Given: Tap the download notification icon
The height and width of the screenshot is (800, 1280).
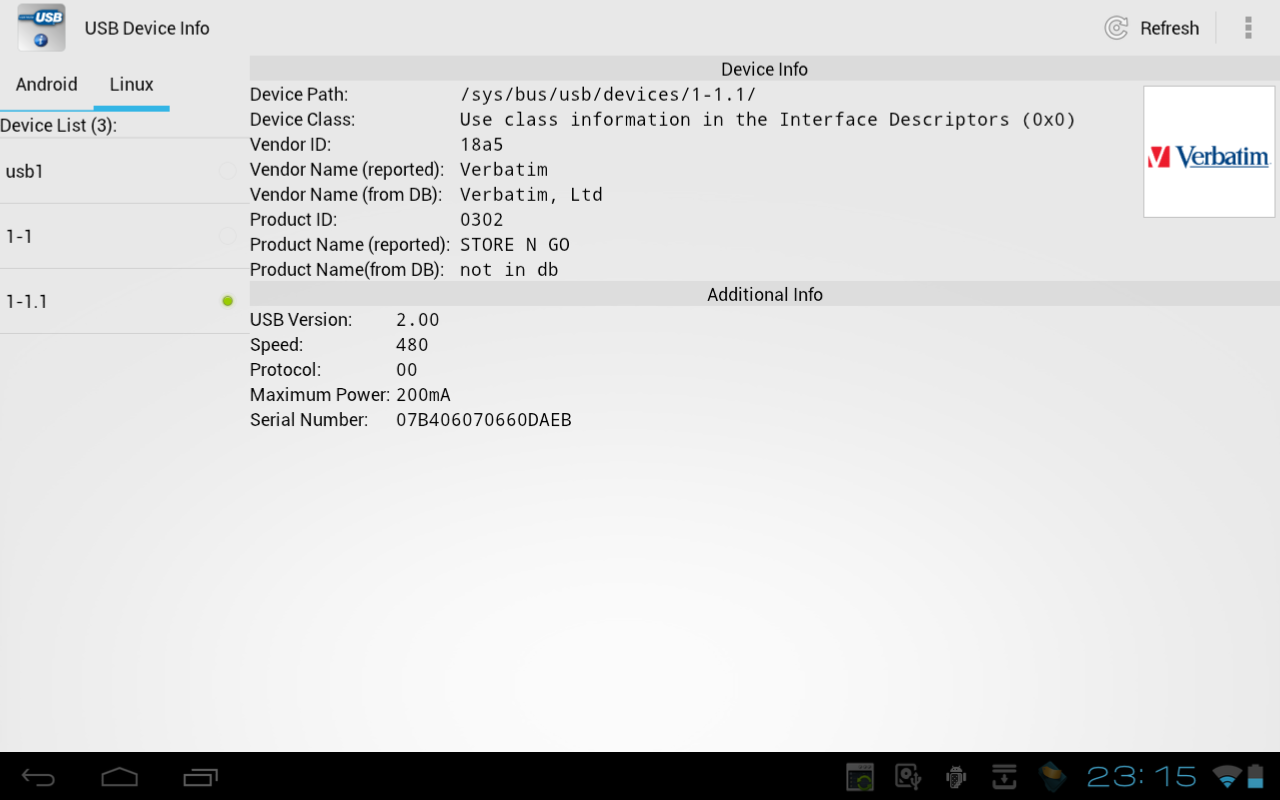Looking at the screenshot, I should click(1004, 777).
